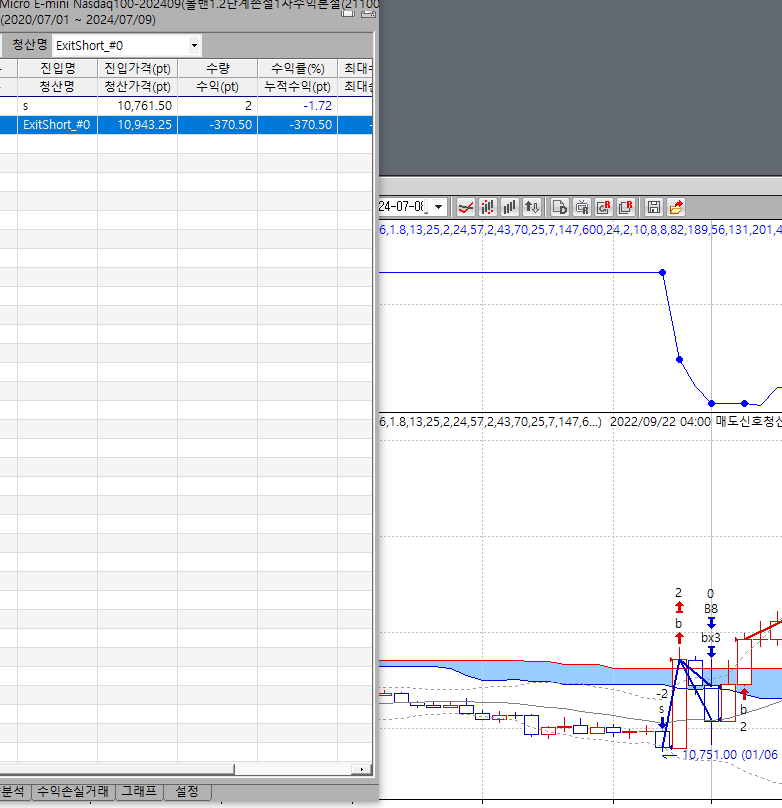Expand the date dropdown in chart toolbar
782x808 pixels.
439,207
